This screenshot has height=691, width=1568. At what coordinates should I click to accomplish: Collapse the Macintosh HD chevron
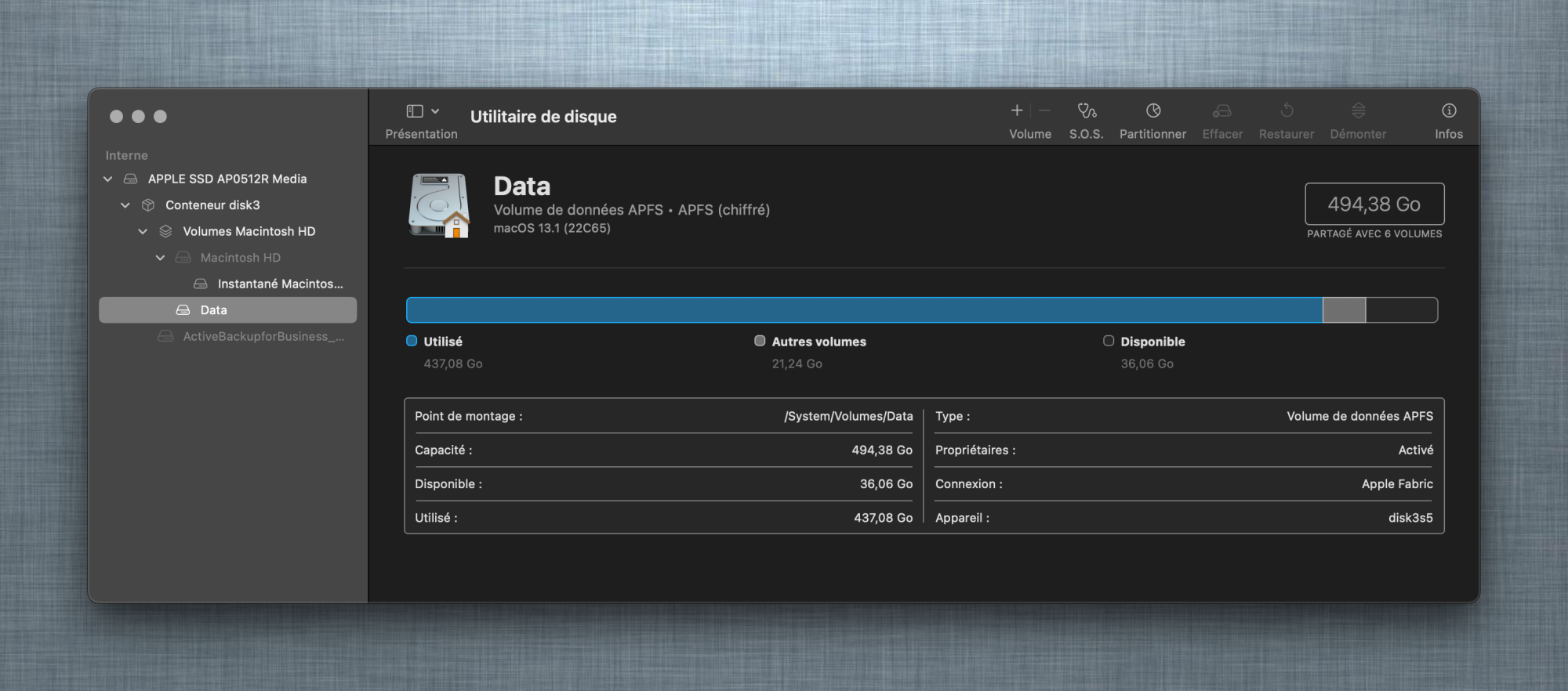tap(160, 258)
